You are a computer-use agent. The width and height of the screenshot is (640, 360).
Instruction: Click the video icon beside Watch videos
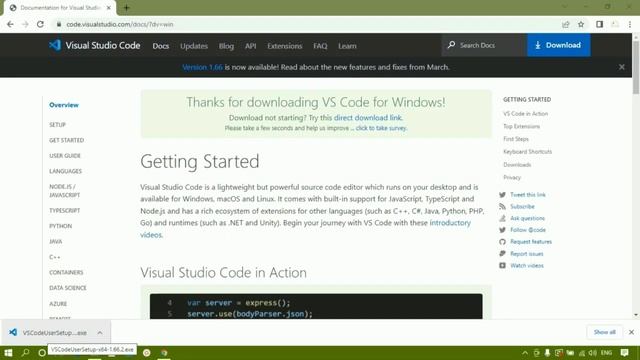(x=502, y=265)
